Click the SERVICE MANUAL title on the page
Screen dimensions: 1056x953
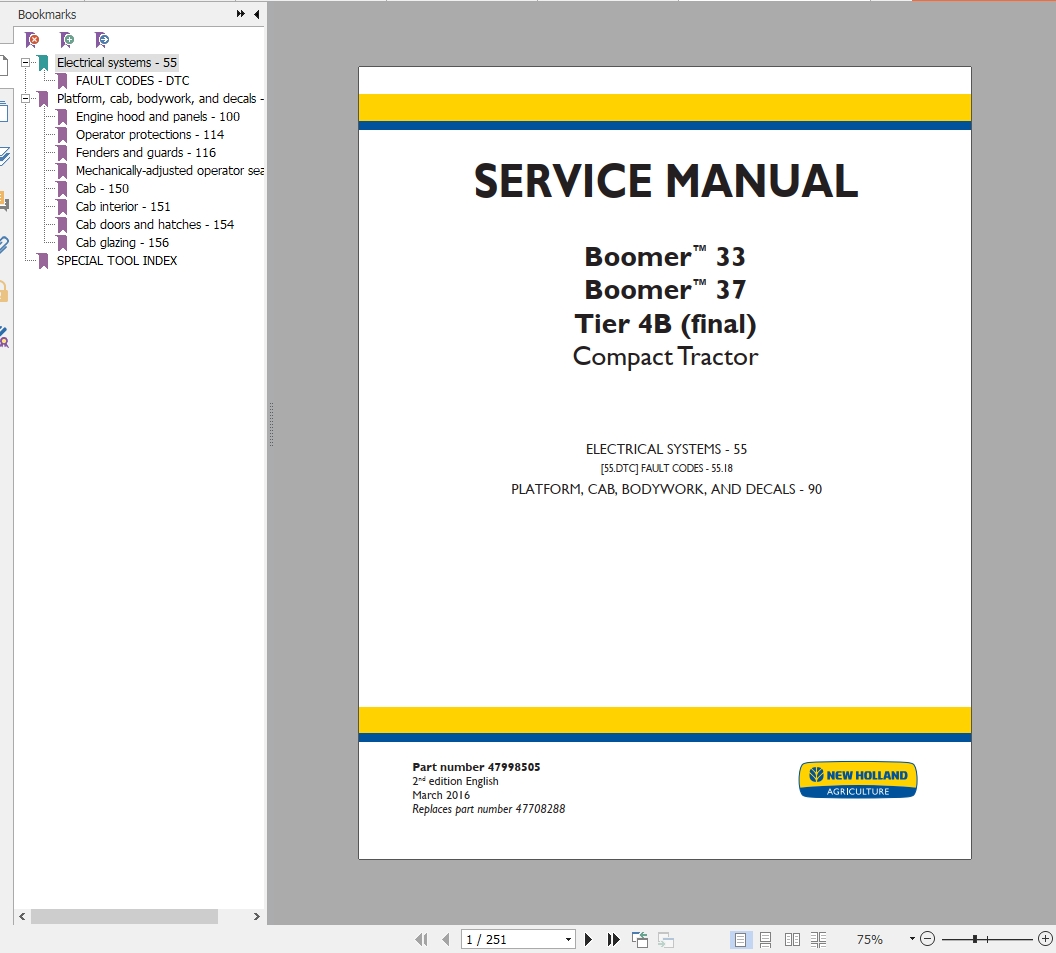point(665,181)
